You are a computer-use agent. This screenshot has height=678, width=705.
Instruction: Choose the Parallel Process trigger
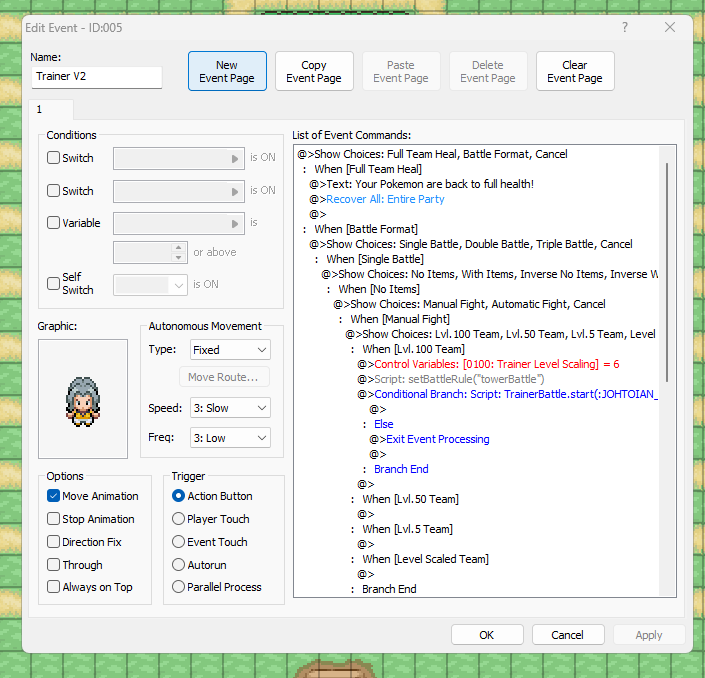coord(179,587)
